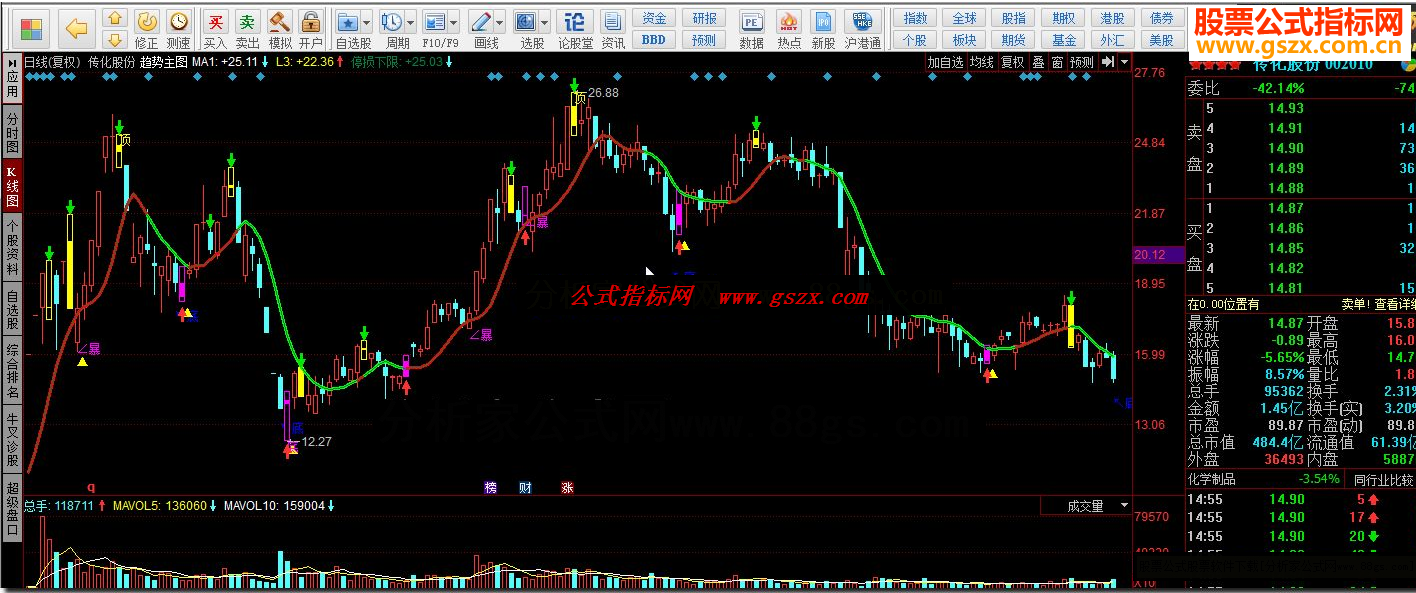Click the 趋势主图 indicator name
This screenshot has height=593, width=1416.
tap(164, 62)
